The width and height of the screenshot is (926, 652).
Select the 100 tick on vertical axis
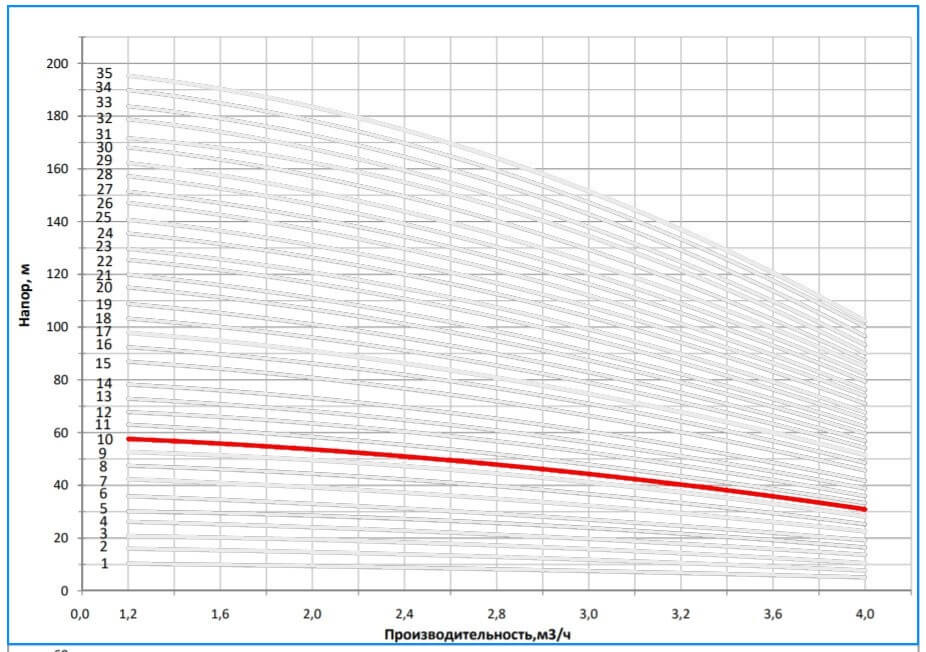coord(59,327)
